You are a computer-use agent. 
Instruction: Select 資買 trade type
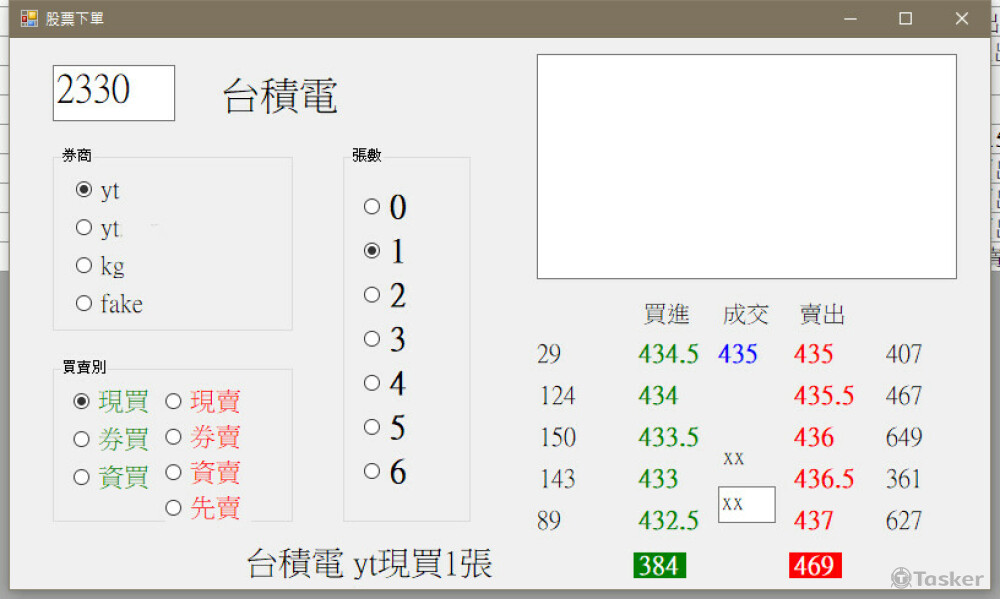click(81, 477)
